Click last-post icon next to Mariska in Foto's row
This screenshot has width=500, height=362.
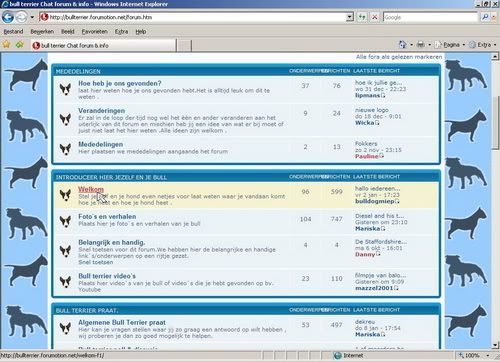(383, 229)
